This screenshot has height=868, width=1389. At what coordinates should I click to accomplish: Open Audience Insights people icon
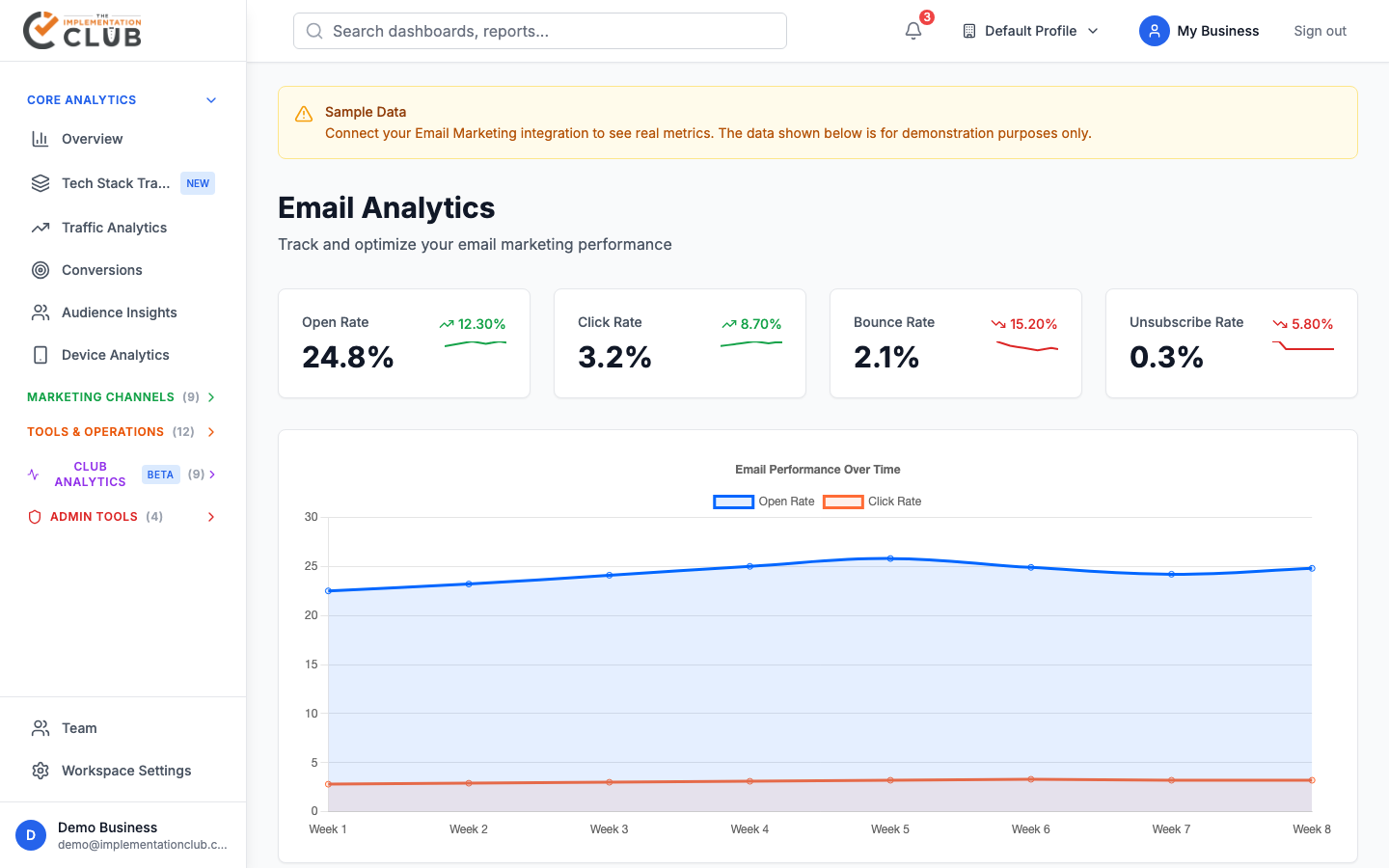(41, 312)
